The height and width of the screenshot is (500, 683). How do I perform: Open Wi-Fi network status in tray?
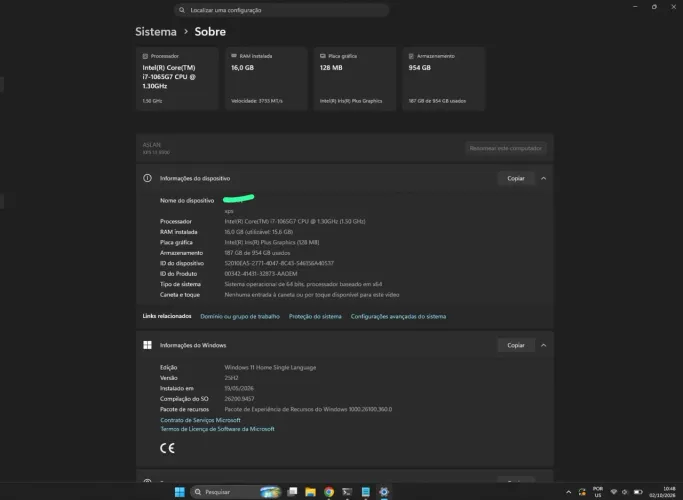pyautogui.click(x=613, y=492)
